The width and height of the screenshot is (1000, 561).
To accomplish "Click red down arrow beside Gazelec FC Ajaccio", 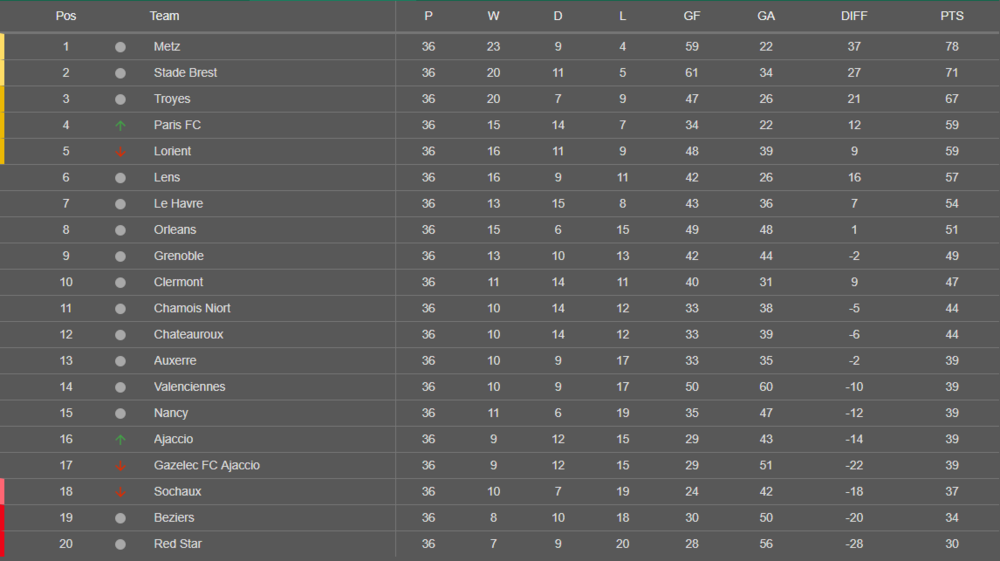I will click(x=120, y=466).
